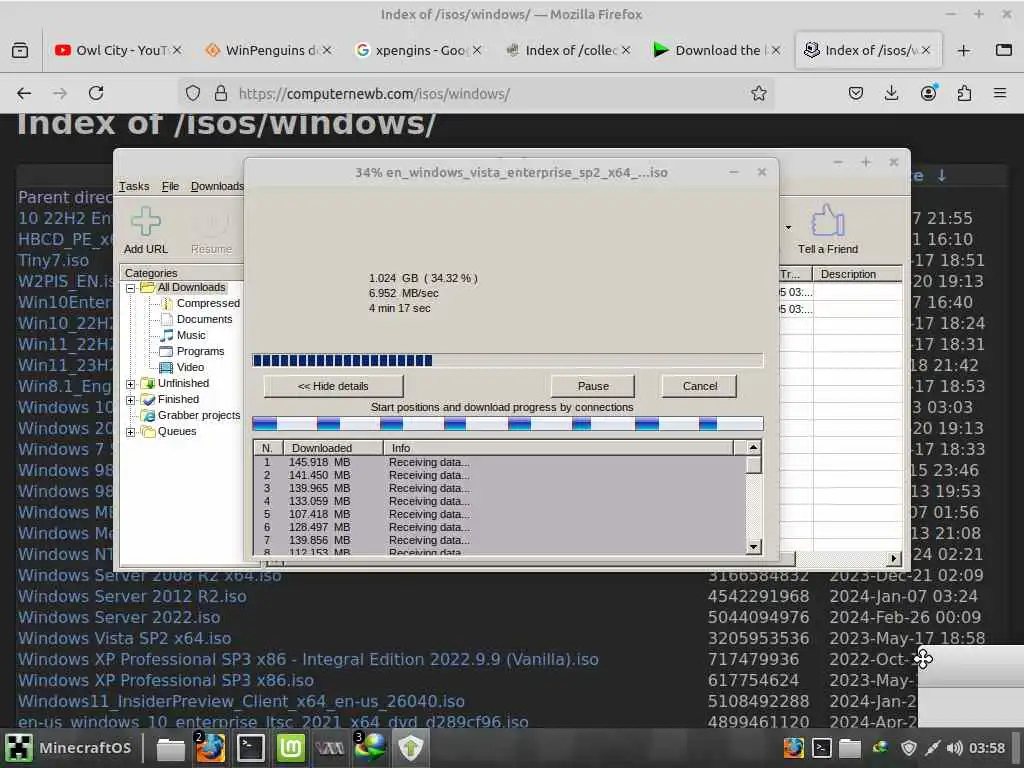Click the Add URL plus icon

pyautogui.click(x=146, y=221)
